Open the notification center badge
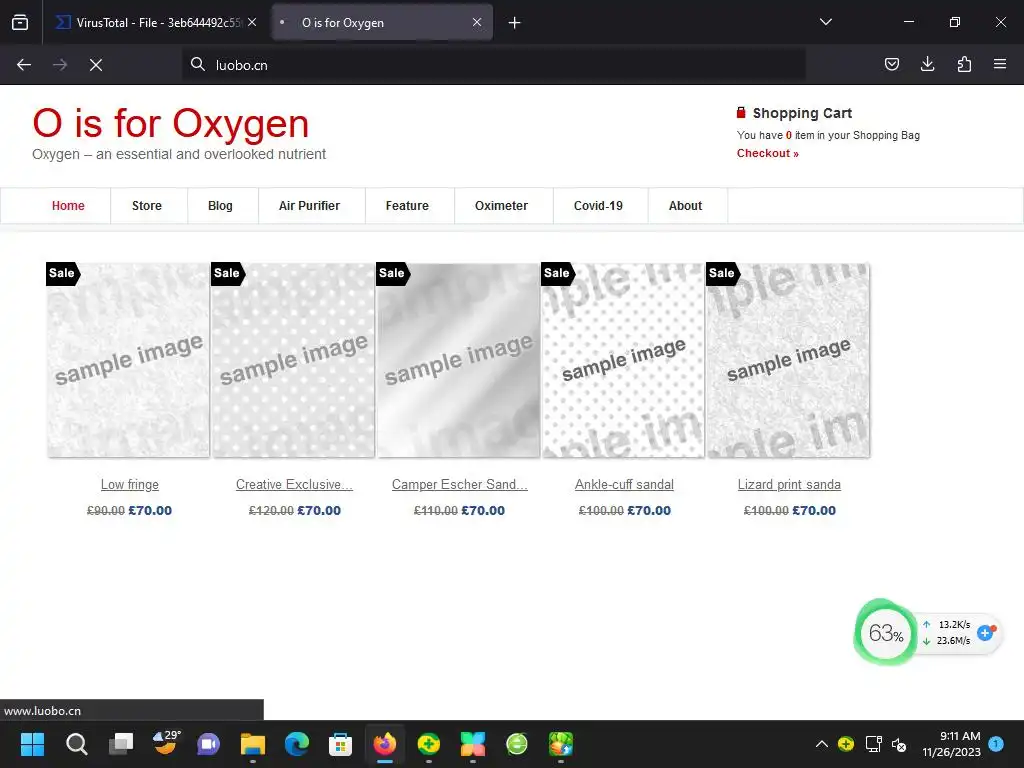 (x=996, y=743)
